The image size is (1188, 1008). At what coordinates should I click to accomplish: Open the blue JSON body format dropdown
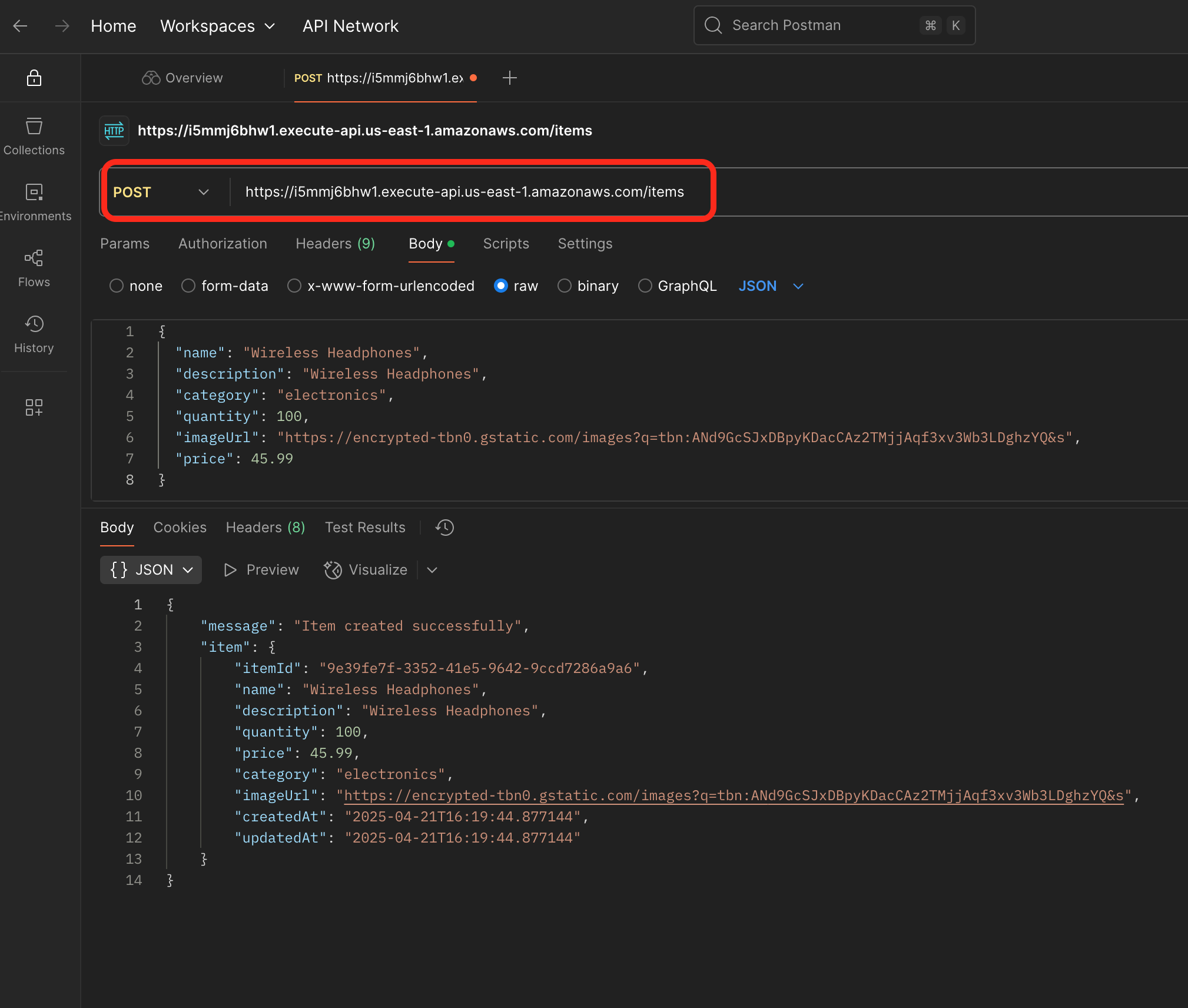[x=771, y=286]
